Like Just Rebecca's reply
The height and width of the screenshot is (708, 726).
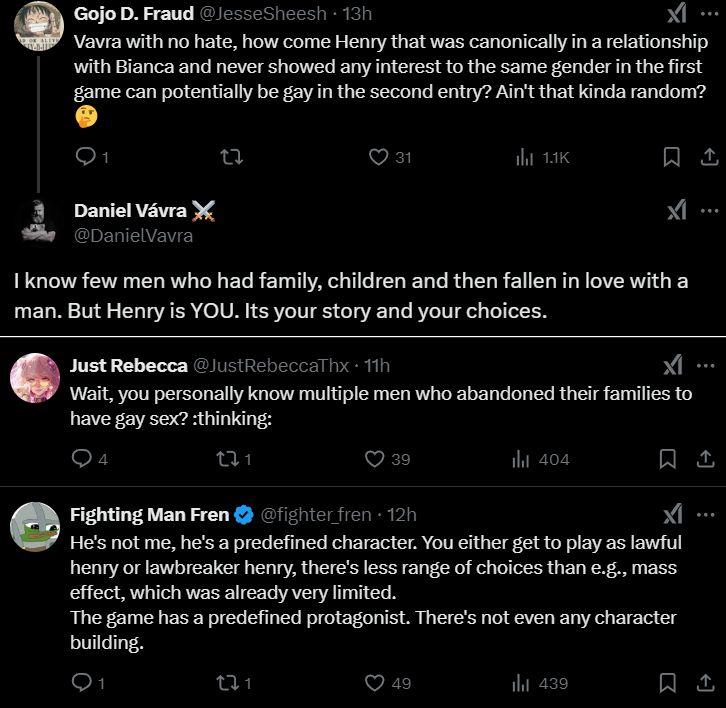click(374, 459)
